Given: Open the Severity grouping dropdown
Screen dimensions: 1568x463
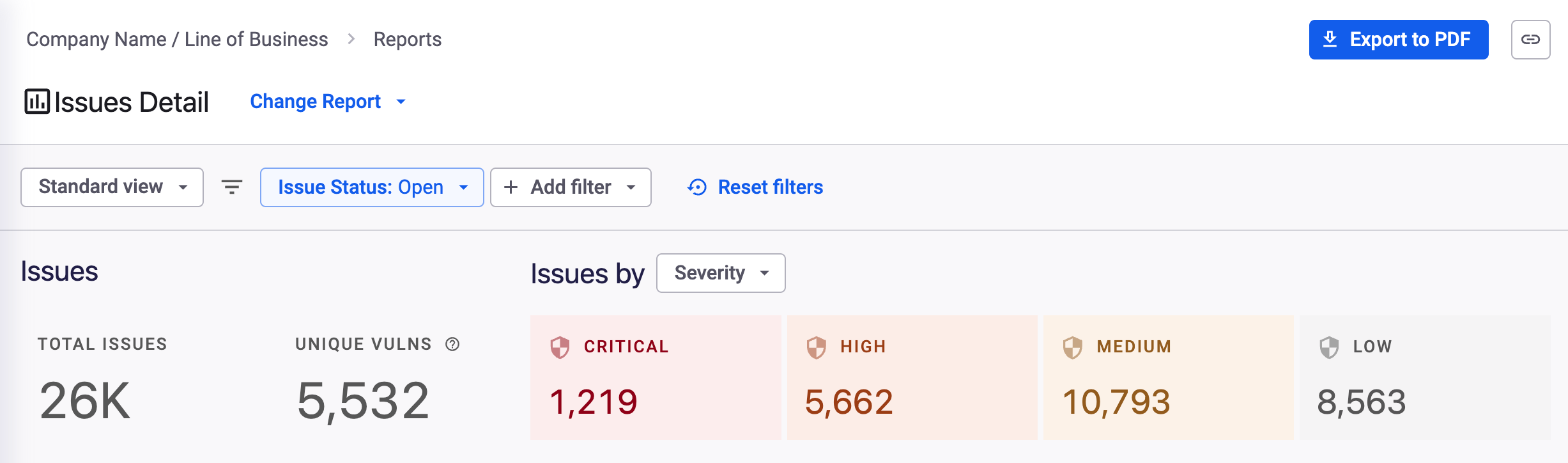Looking at the screenshot, I should 720,273.
